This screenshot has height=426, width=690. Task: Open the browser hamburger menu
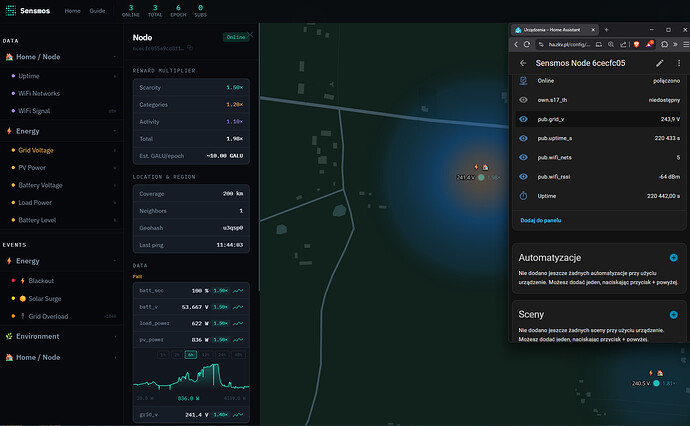click(x=686, y=44)
